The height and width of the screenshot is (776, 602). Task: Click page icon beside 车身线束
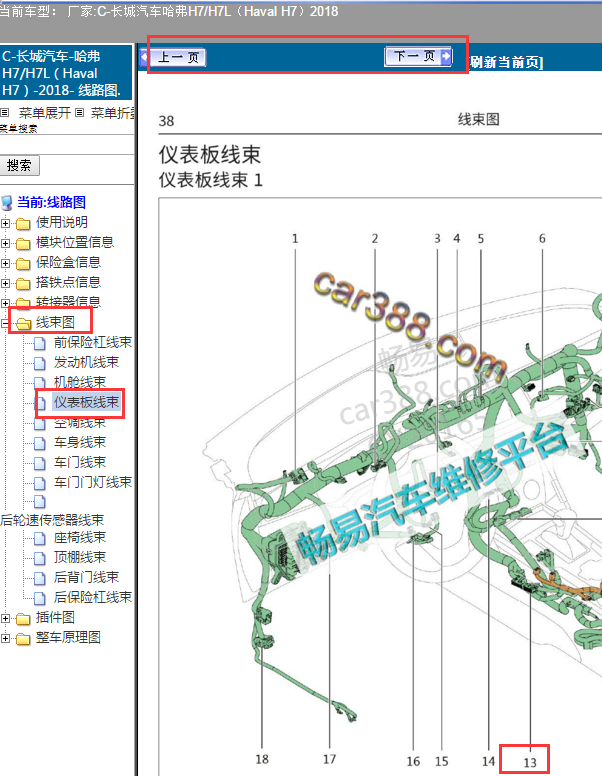tap(40, 443)
